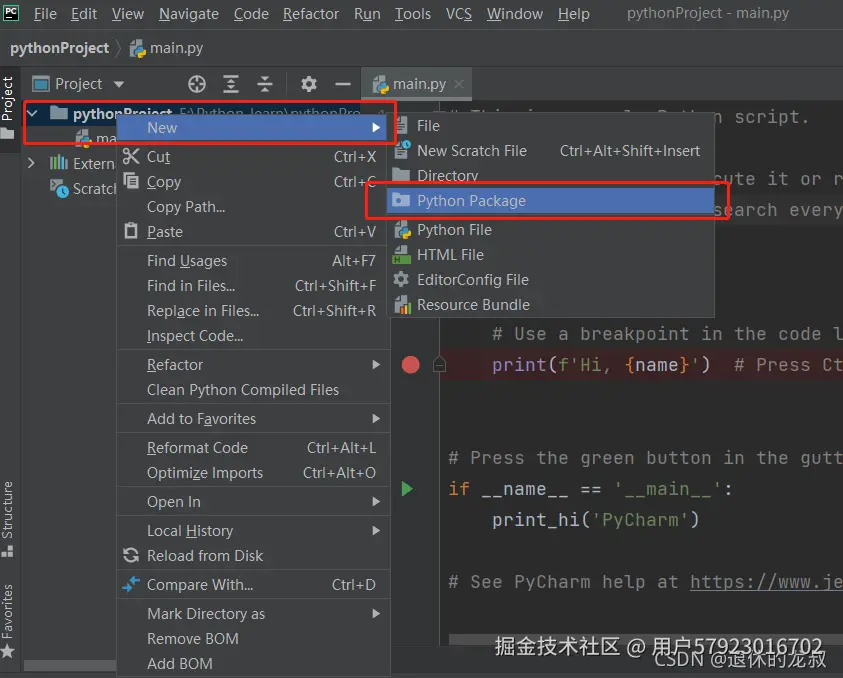
Task: Click the New Scratch File icon
Action: point(402,150)
